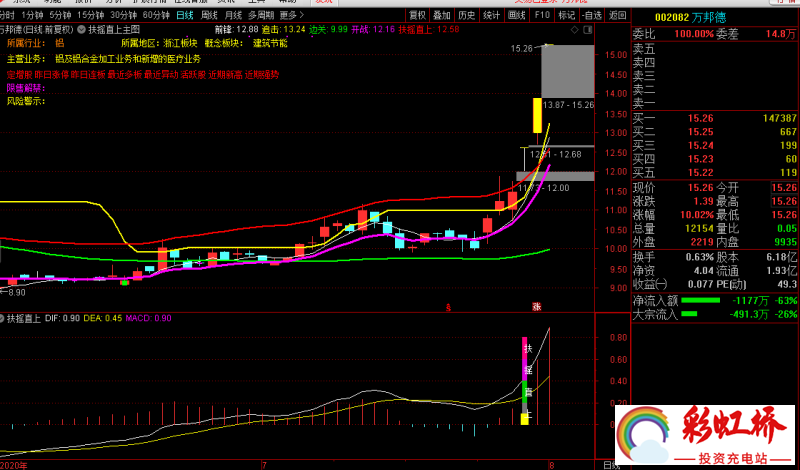The height and width of the screenshot is (470, 800).
Task: Select the 周线 weekly period tab
Action: coord(209,15)
